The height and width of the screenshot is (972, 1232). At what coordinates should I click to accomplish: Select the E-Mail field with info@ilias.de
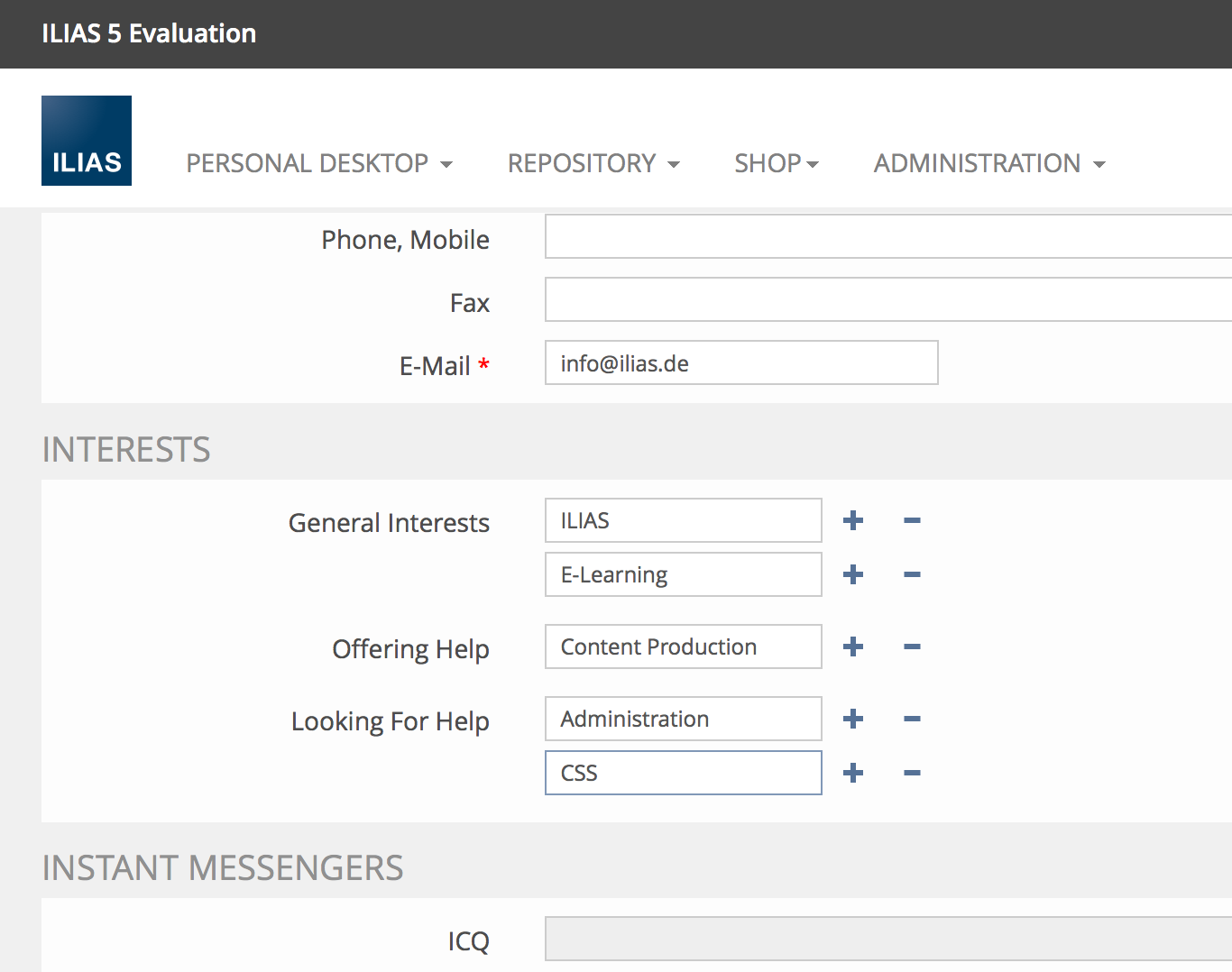tap(741, 362)
